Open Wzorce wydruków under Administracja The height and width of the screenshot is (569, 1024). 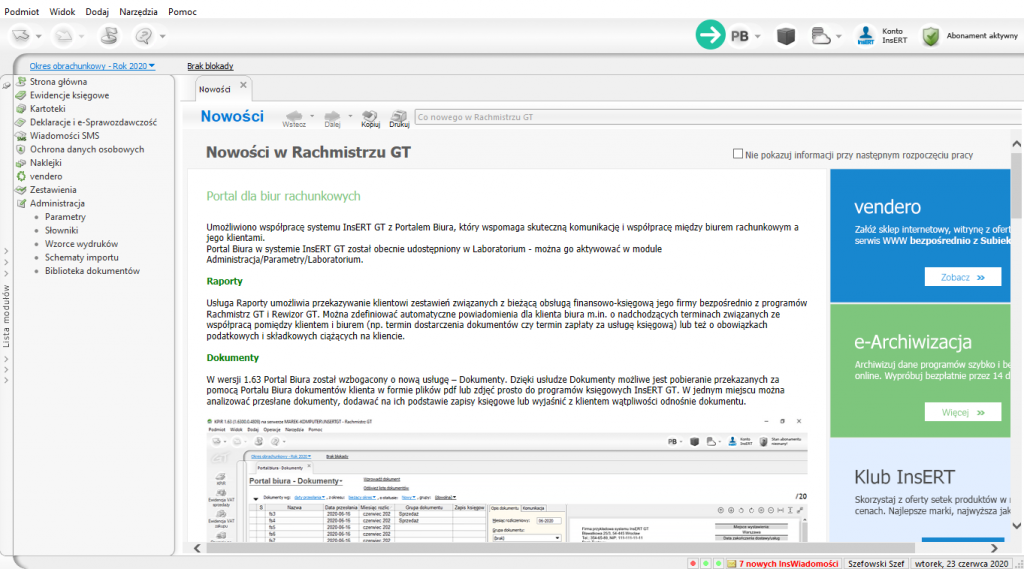coord(82,244)
